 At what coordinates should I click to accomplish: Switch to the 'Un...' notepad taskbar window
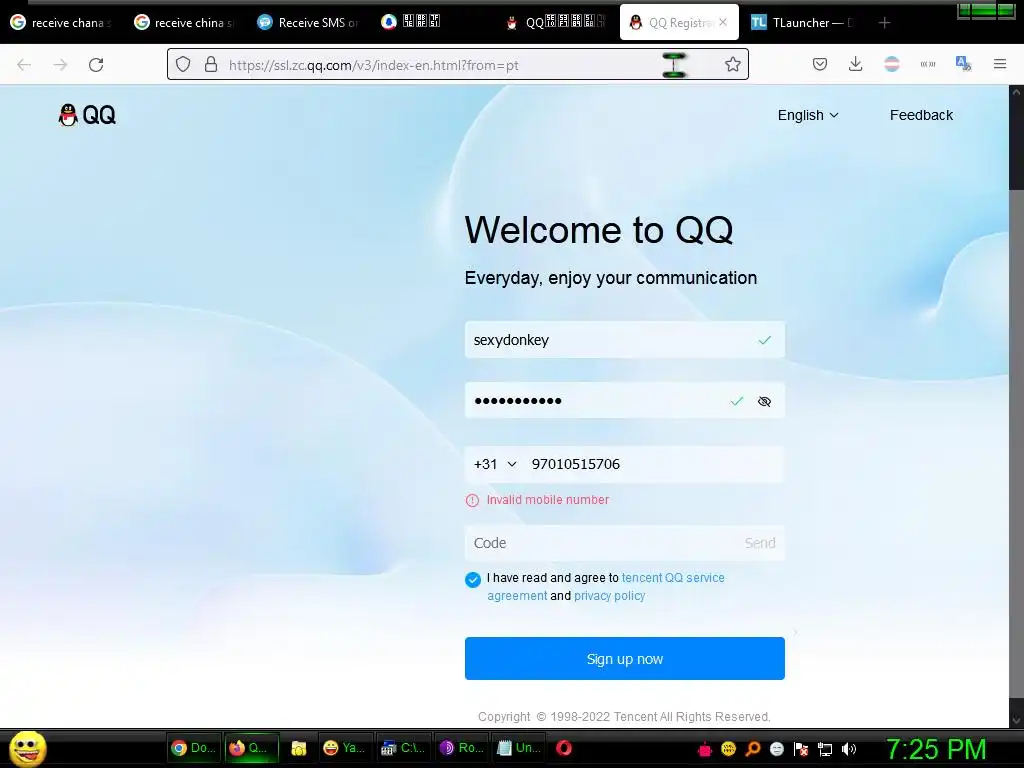519,748
